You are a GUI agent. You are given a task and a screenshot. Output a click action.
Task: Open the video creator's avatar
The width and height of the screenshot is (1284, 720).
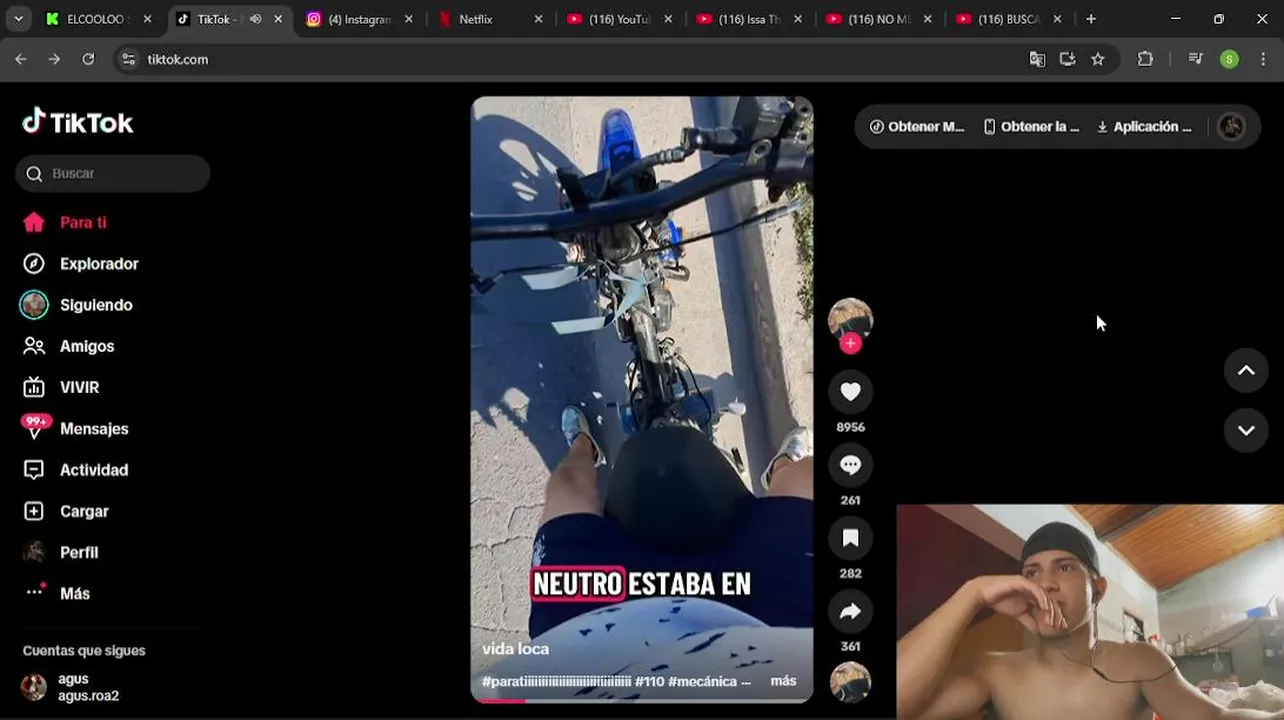[850, 319]
